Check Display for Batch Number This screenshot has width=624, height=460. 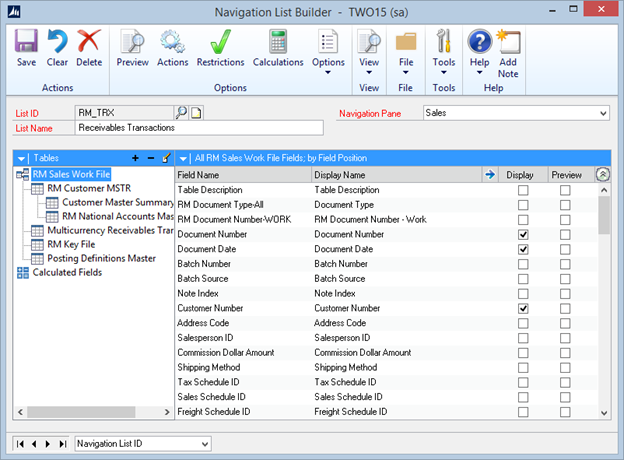click(523, 264)
